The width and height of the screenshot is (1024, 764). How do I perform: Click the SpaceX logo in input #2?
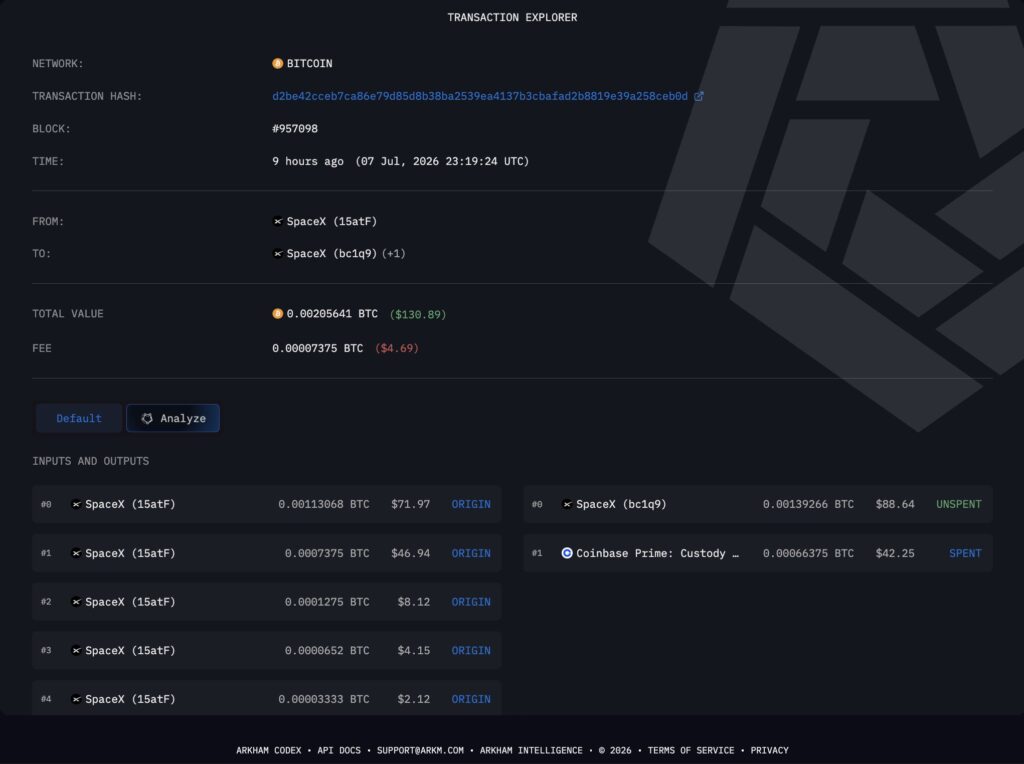(x=76, y=601)
